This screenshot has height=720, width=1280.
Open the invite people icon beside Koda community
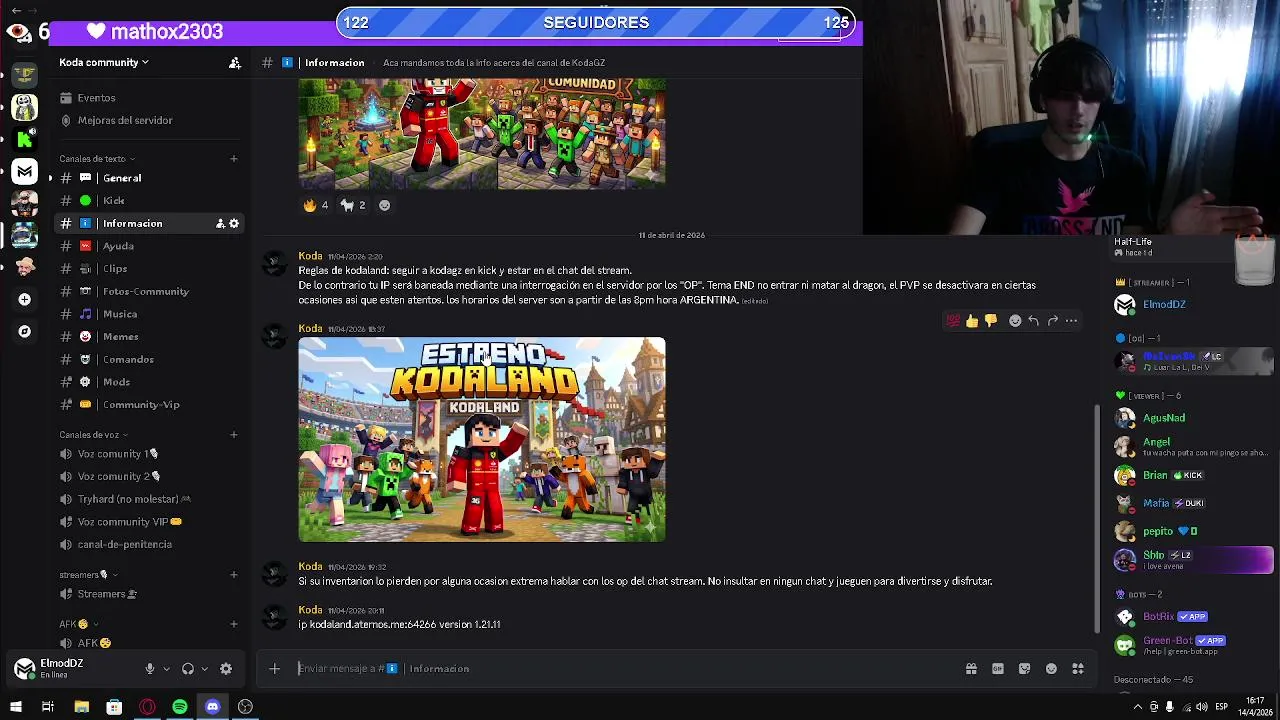[234, 63]
